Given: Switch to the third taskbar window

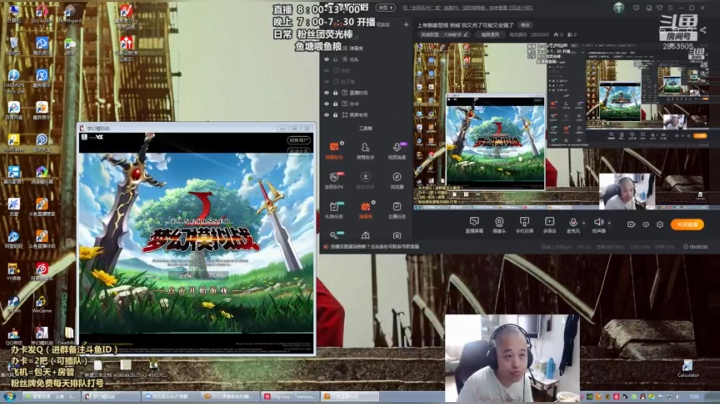Looking at the screenshot, I should (x=171, y=396).
